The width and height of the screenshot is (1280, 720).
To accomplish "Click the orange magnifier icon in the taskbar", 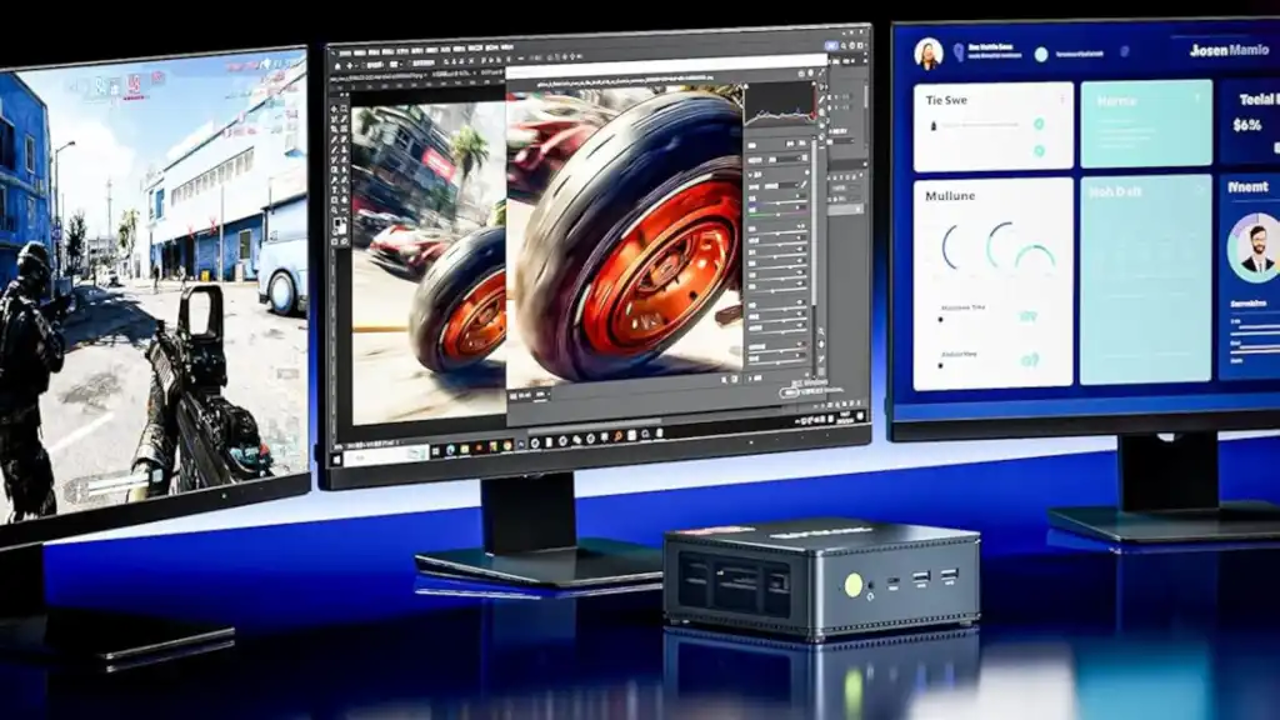I will pyautogui.click(x=619, y=436).
